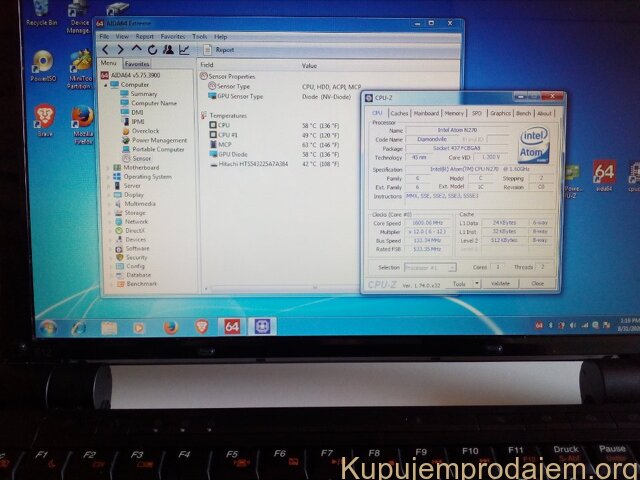Collapse the Computer tree node

tap(106, 85)
